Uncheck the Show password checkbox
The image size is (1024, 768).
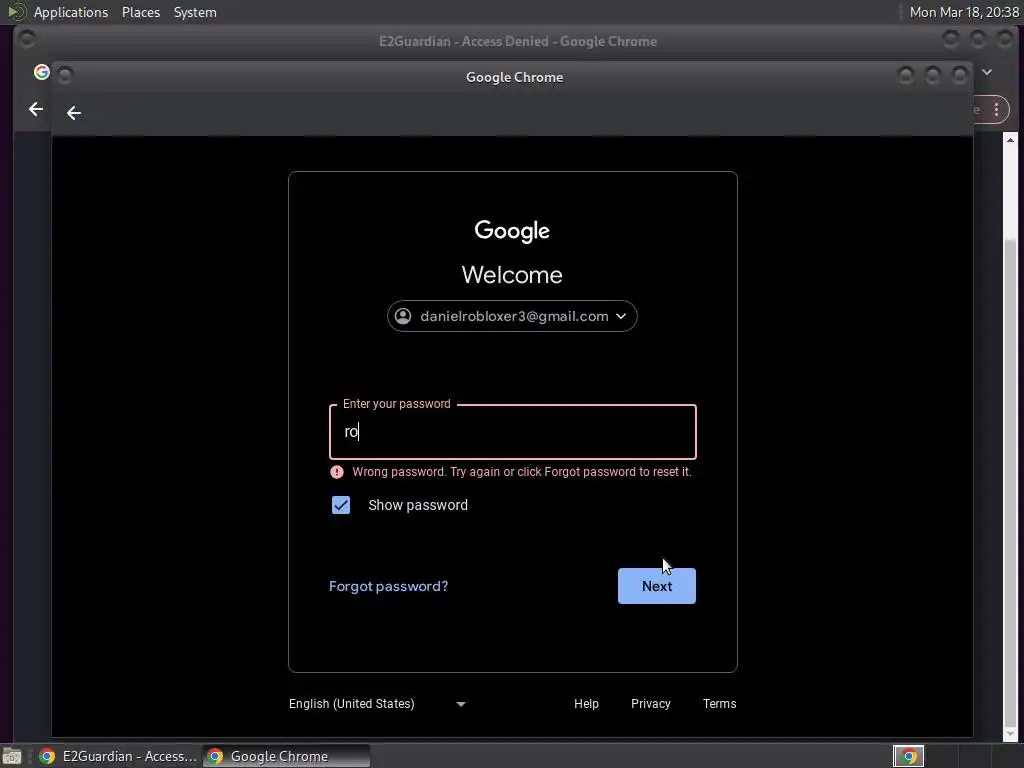pos(341,505)
